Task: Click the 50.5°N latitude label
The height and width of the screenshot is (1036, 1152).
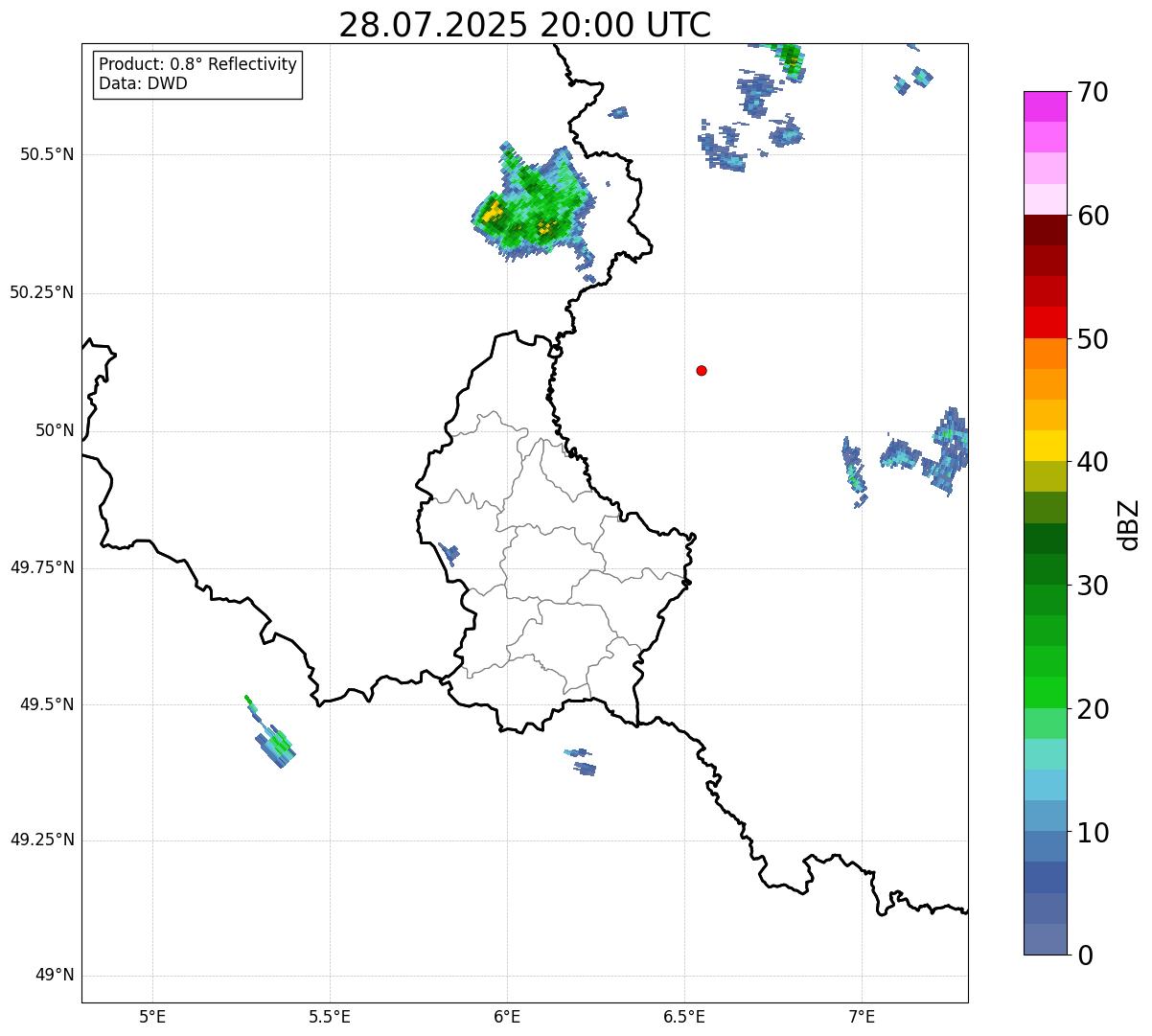Action: [46, 154]
